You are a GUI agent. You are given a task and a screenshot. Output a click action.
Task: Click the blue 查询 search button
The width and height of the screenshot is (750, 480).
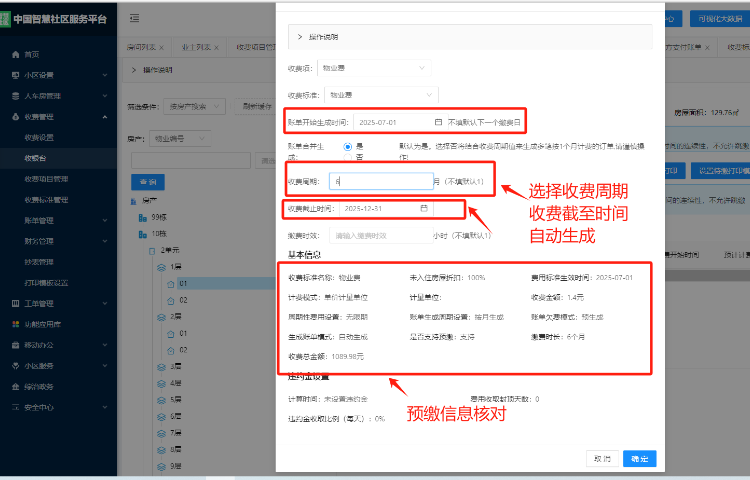click(x=148, y=182)
